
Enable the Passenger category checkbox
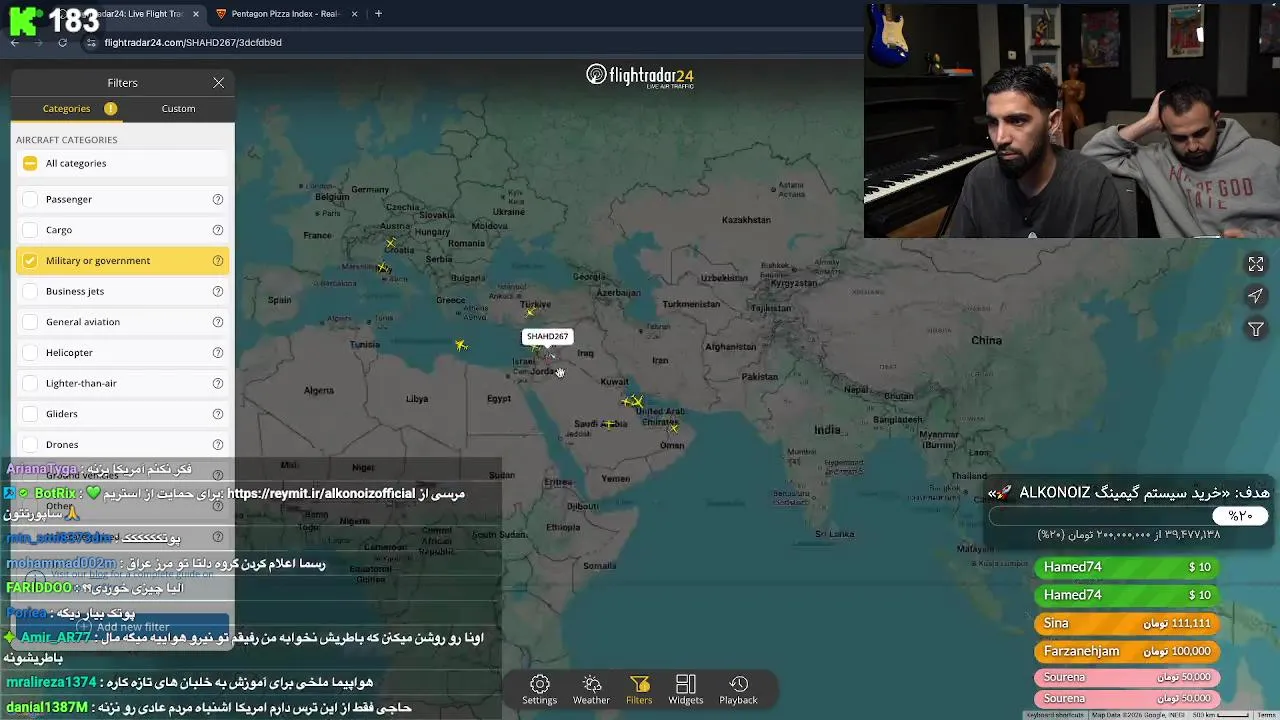(30, 199)
